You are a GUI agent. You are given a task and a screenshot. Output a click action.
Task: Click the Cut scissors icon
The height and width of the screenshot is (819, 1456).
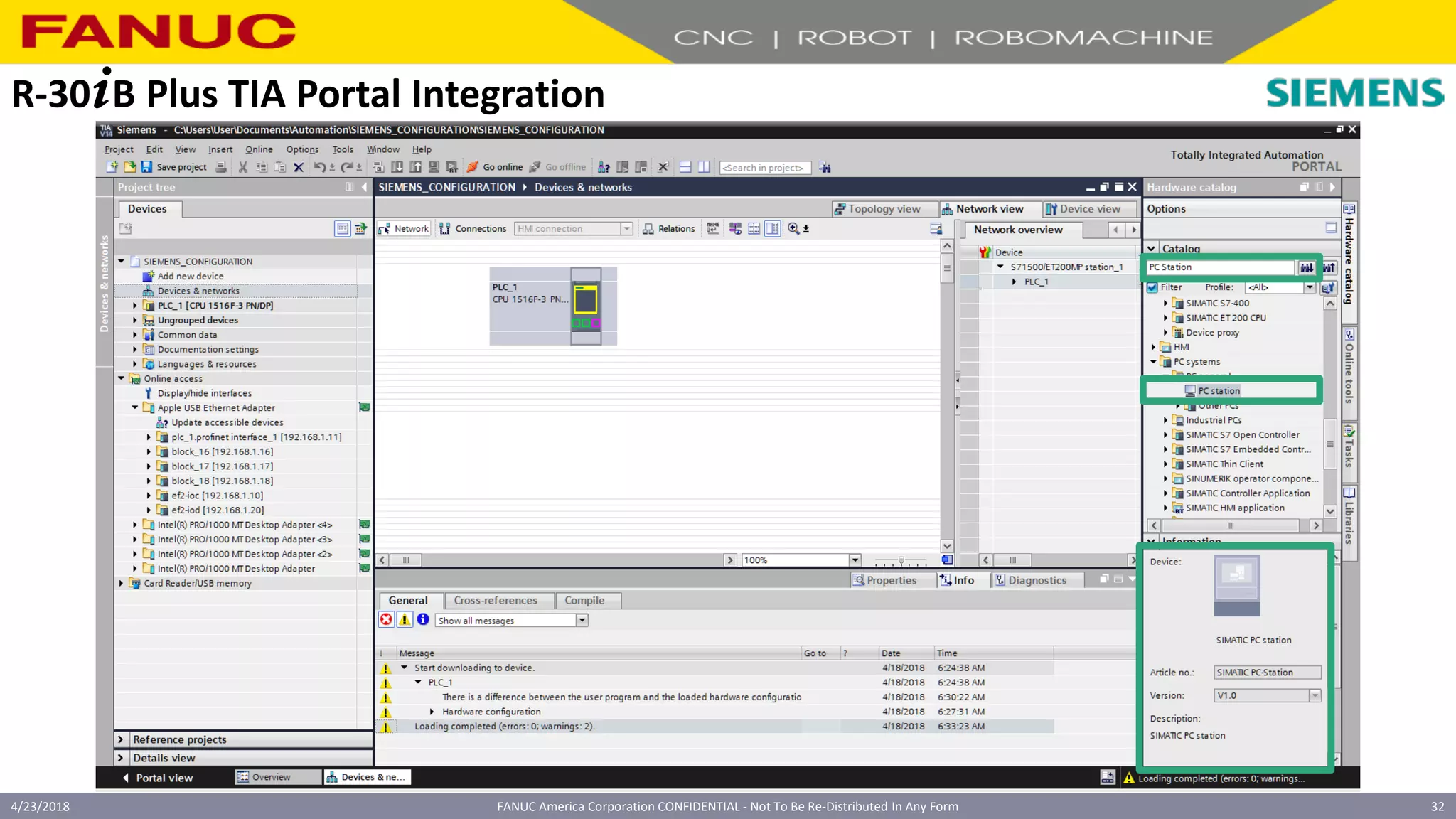point(243,167)
